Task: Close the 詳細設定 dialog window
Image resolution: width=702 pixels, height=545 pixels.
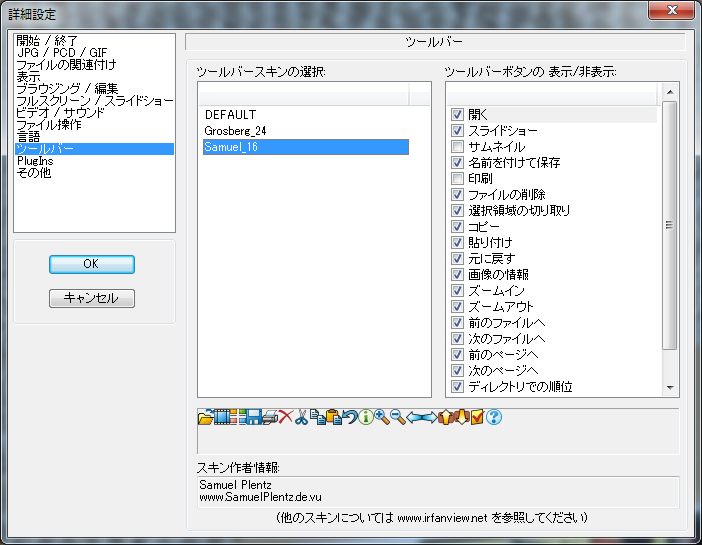Action: click(x=671, y=10)
